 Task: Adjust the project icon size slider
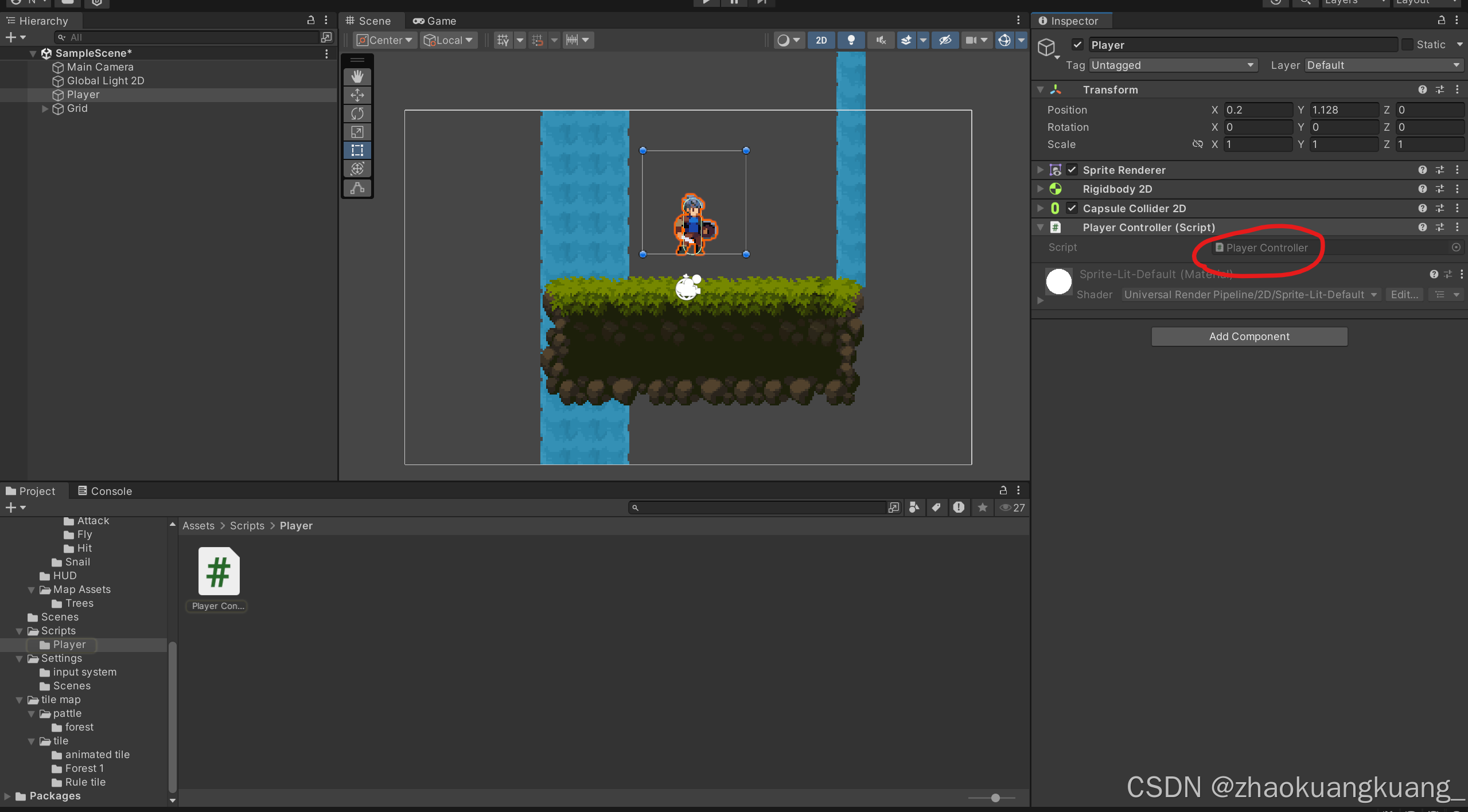(995, 798)
